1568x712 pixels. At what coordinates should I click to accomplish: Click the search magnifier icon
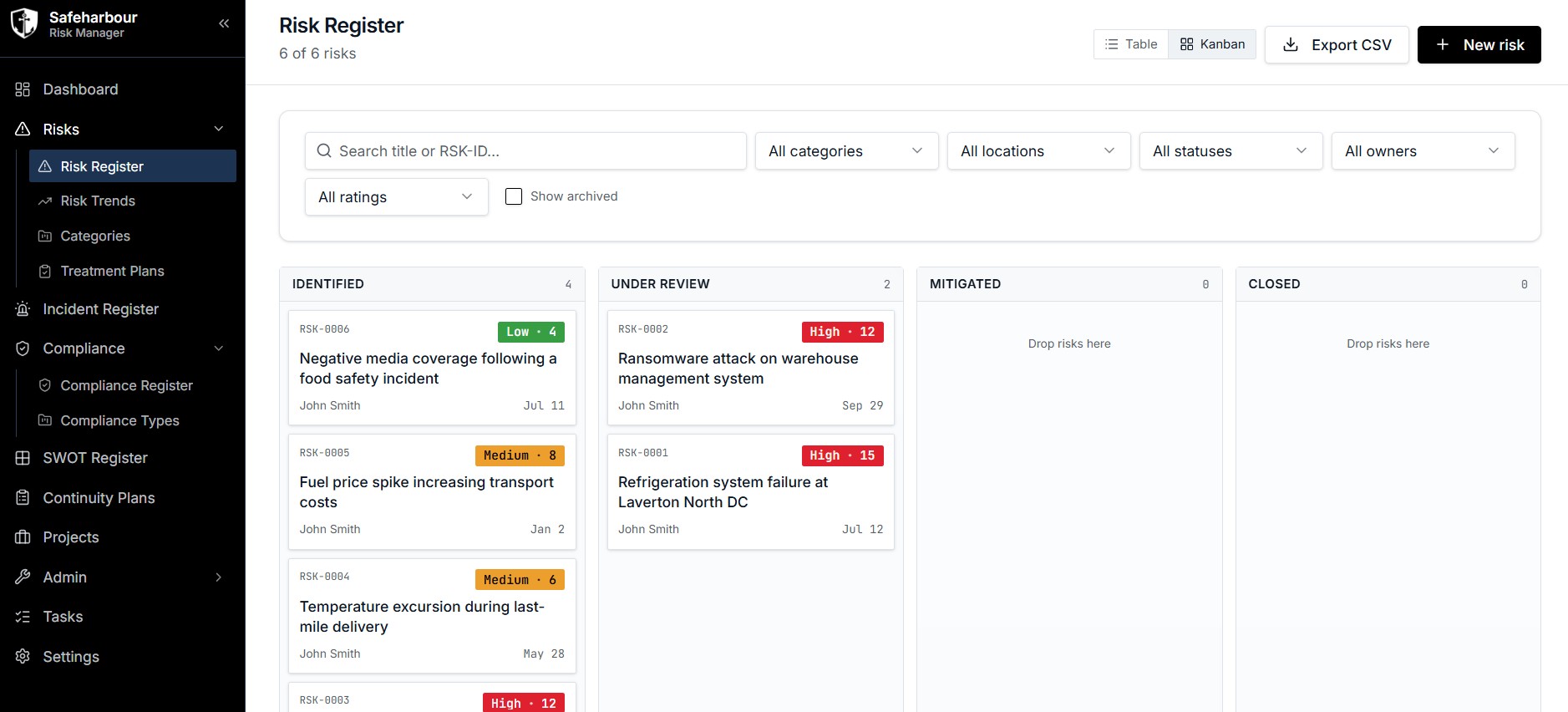coord(324,151)
